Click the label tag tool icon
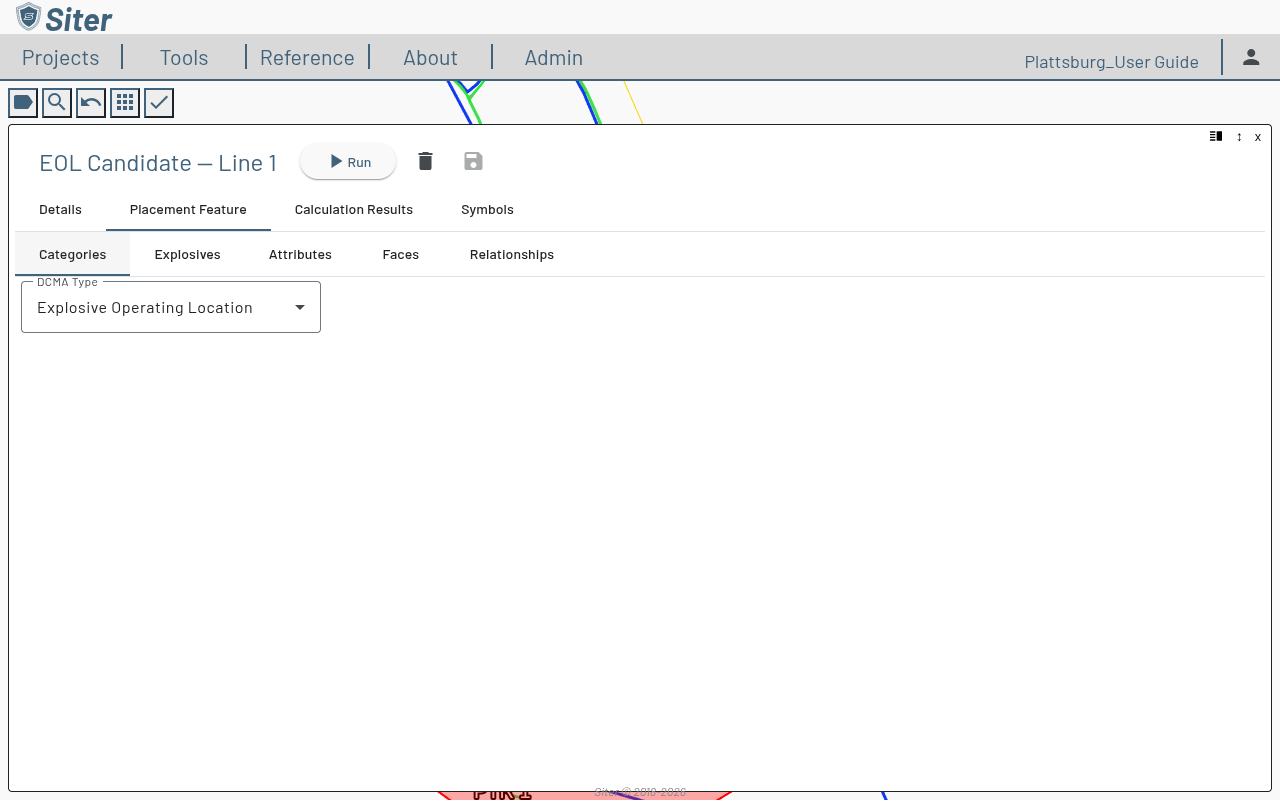1280x800 pixels. [x=23, y=103]
